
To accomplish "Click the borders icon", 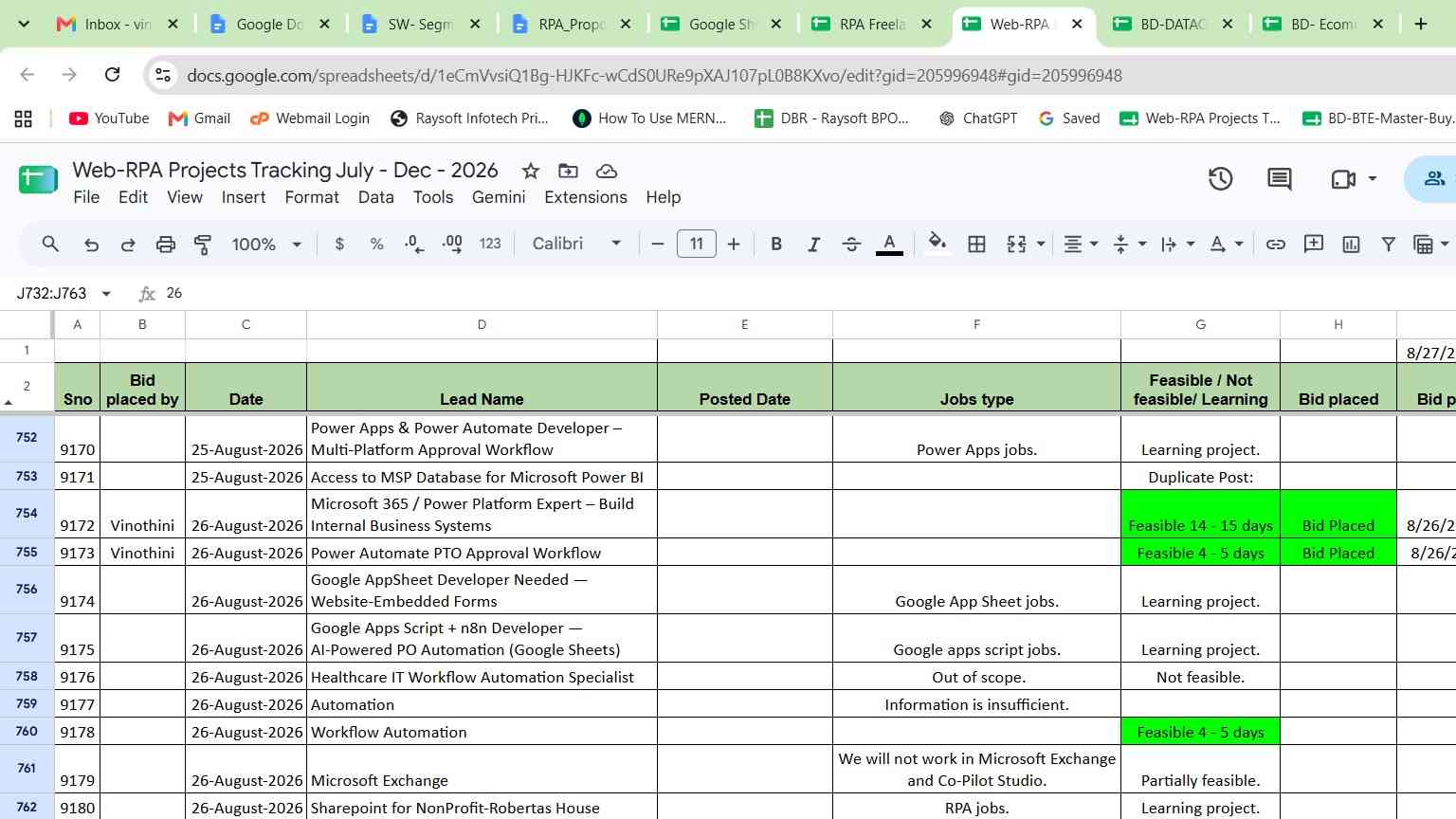I will tap(976, 244).
